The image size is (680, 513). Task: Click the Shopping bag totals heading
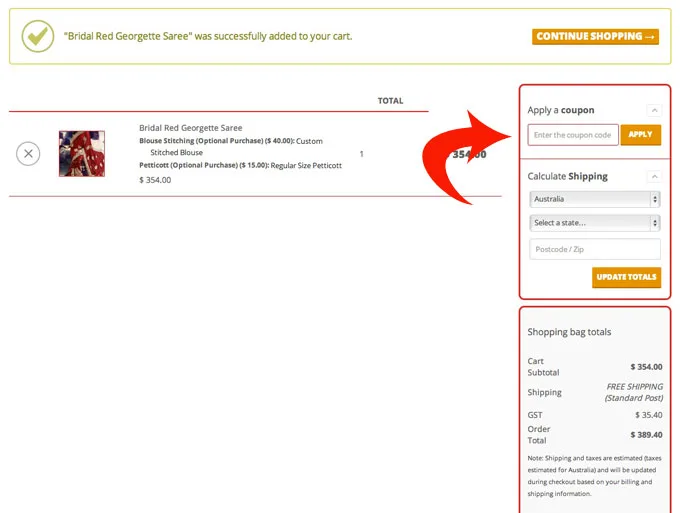(x=569, y=332)
